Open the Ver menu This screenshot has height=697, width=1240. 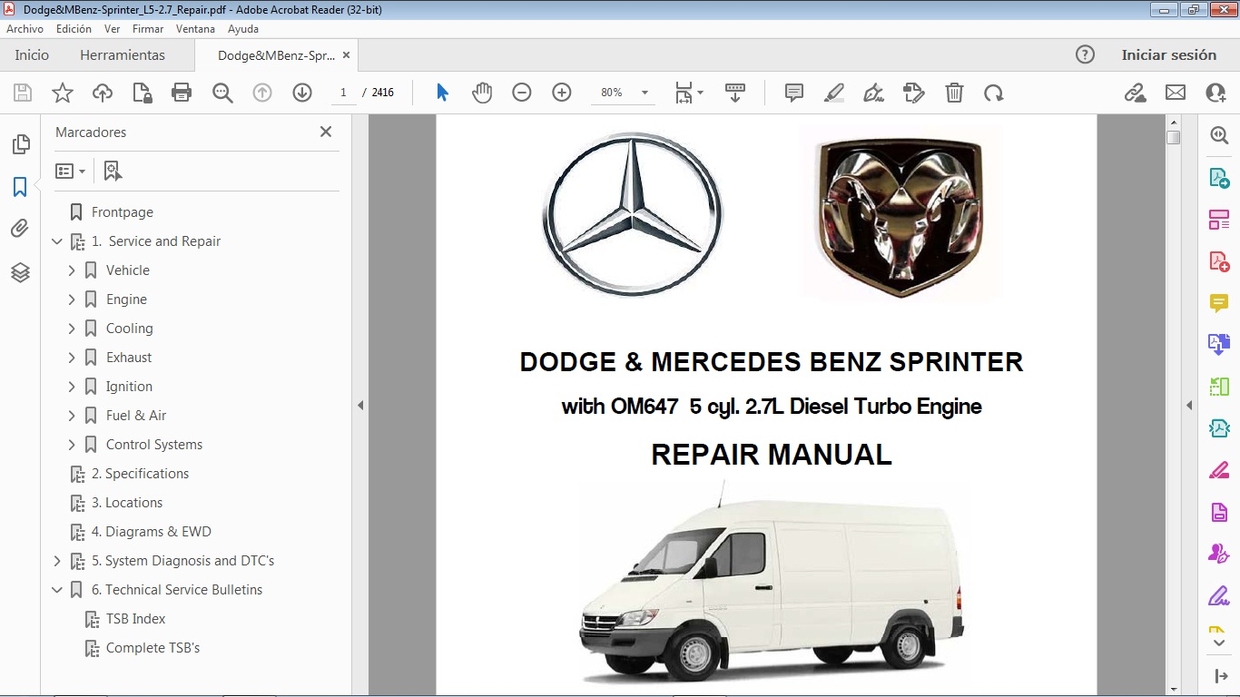click(112, 29)
